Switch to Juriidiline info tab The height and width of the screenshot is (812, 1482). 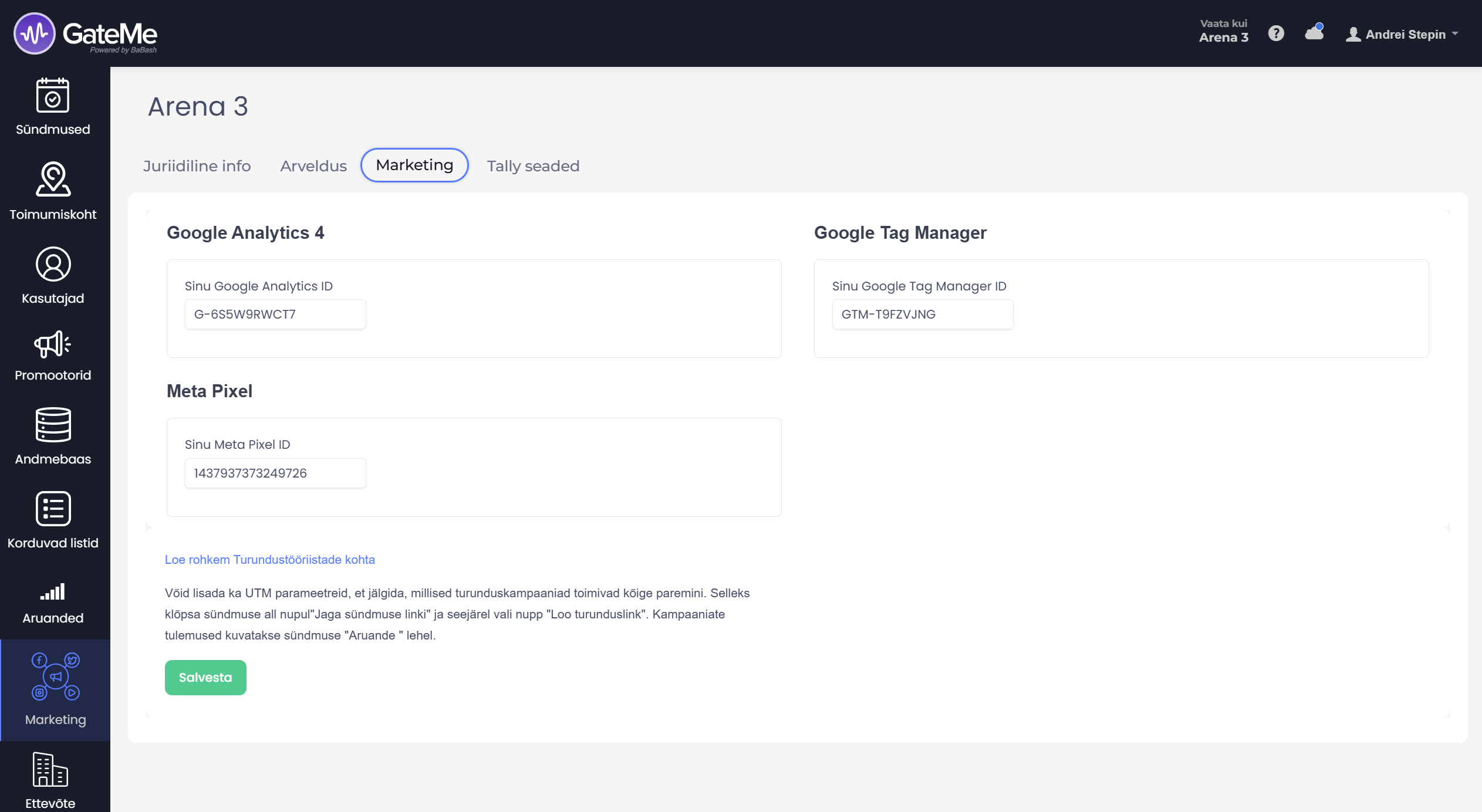point(197,166)
